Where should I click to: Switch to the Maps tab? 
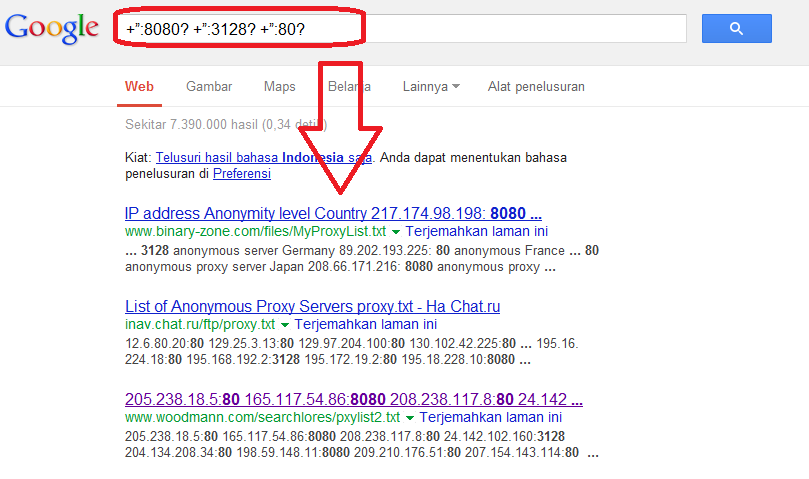[280, 87]
